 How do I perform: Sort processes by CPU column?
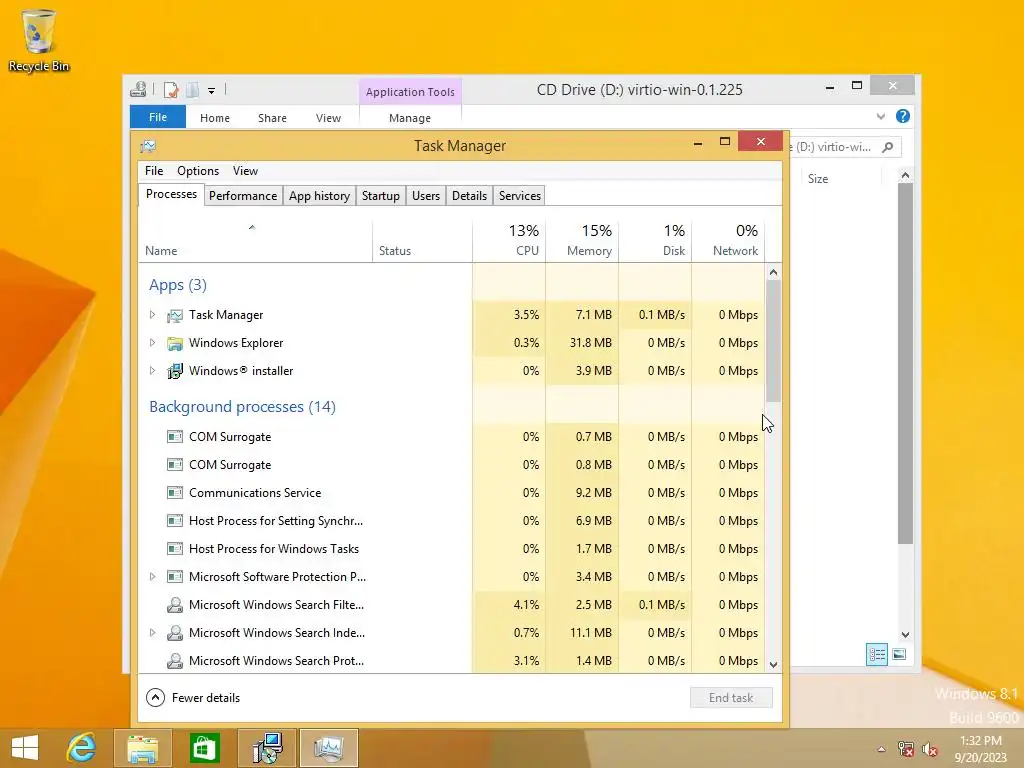[x=509, y=240]
